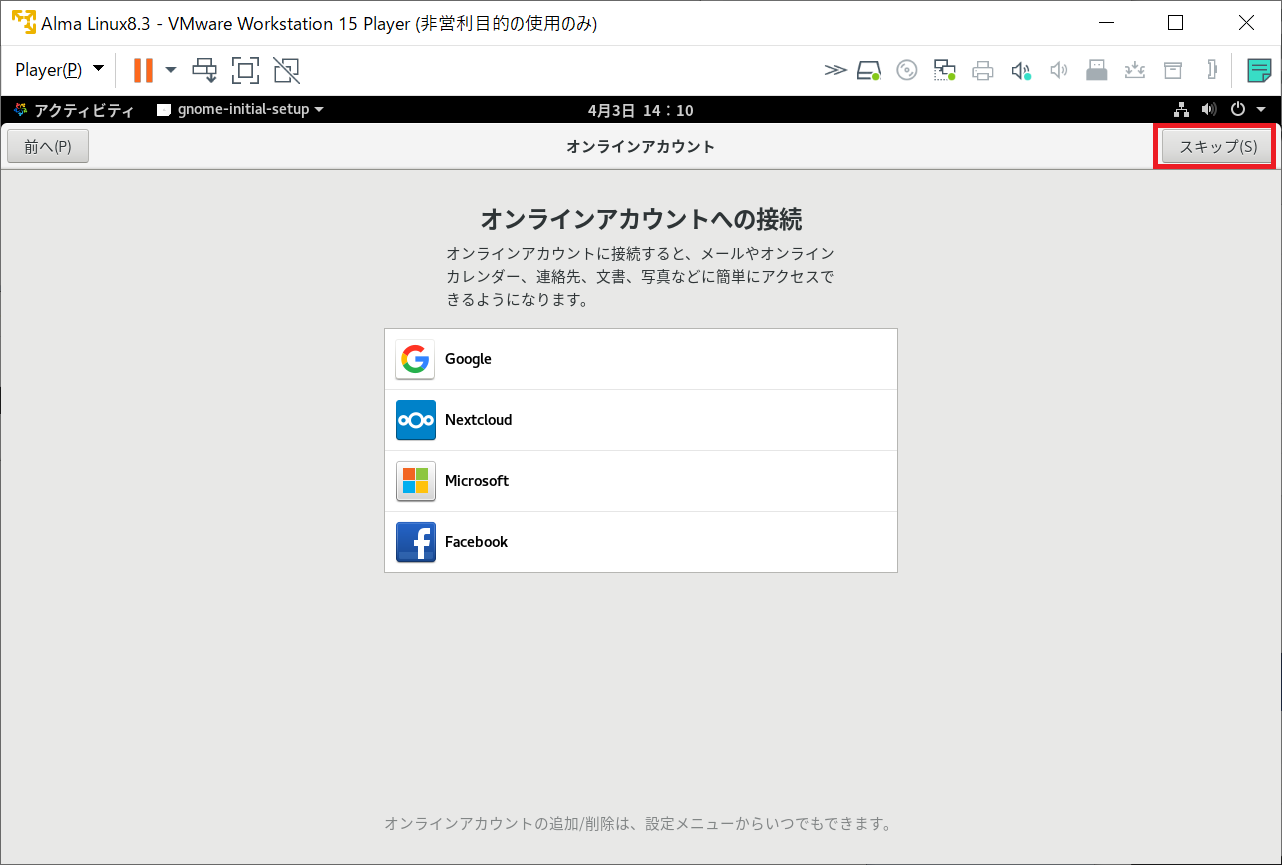The width and height of the screenshot is (1282, 865).
Task: Click the GNOME power icon in top bar
Action: [x=1238, y=110]
